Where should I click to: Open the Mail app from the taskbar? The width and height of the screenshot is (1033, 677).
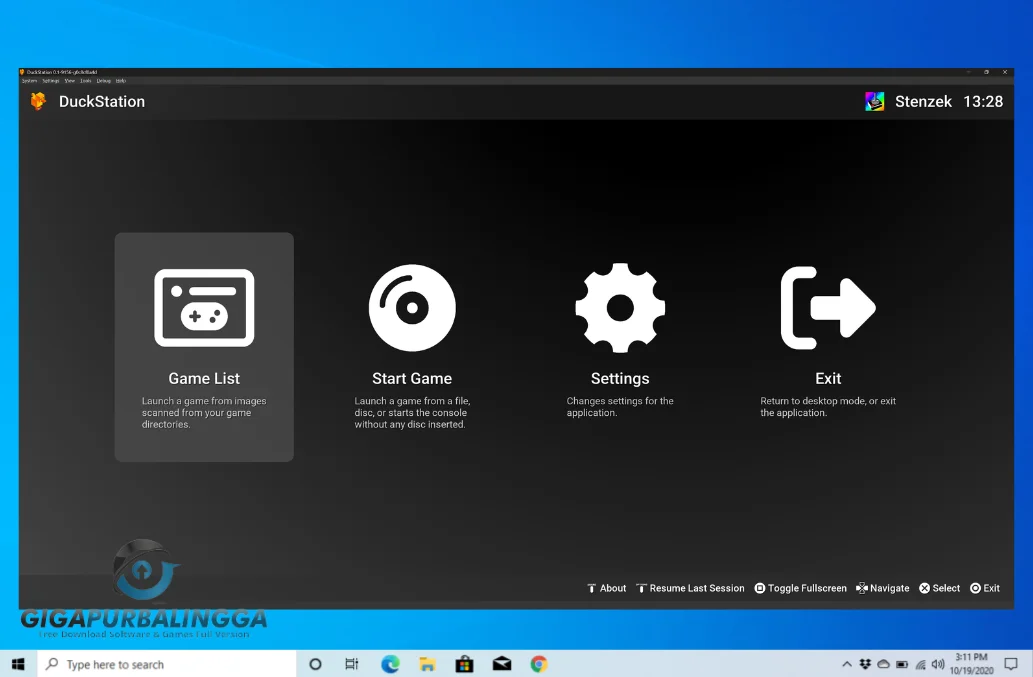(x=502, y=664)
